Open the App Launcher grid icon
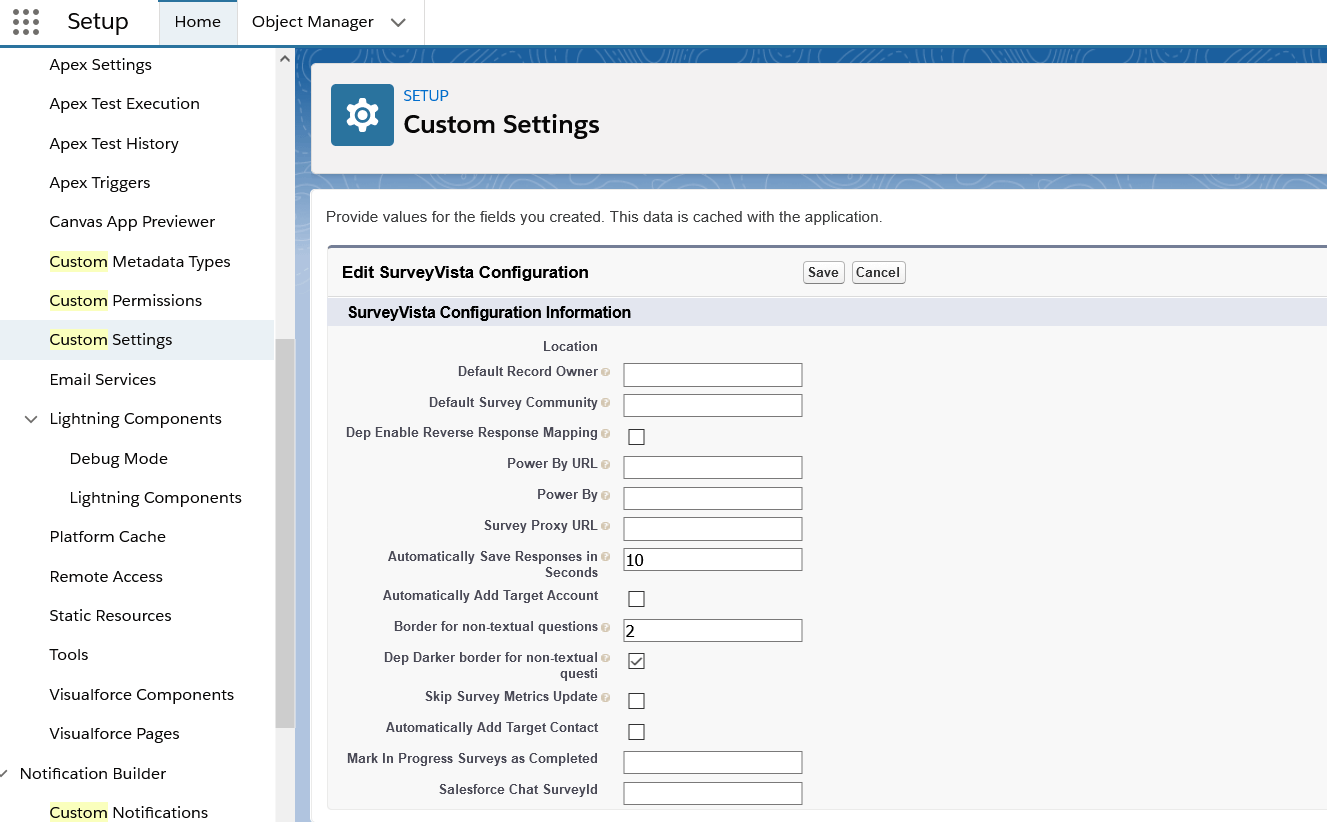Image resolution: width=1327 pixels, height=822 pixels. click(x=27, y=21)
